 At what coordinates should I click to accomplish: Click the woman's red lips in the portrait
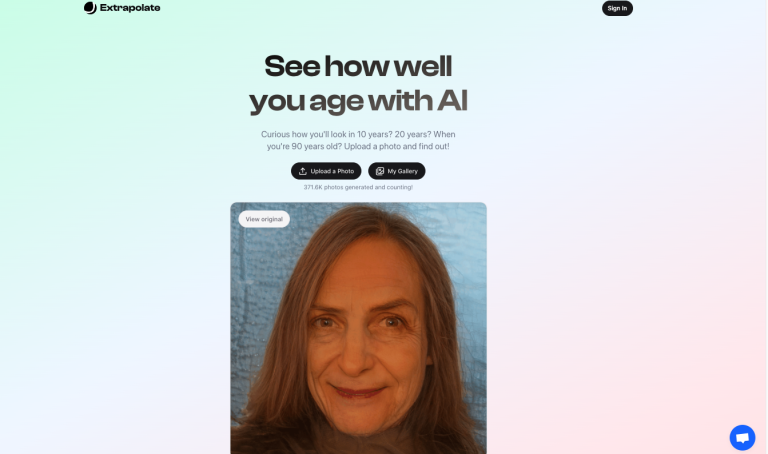click(x=358, y=392)
